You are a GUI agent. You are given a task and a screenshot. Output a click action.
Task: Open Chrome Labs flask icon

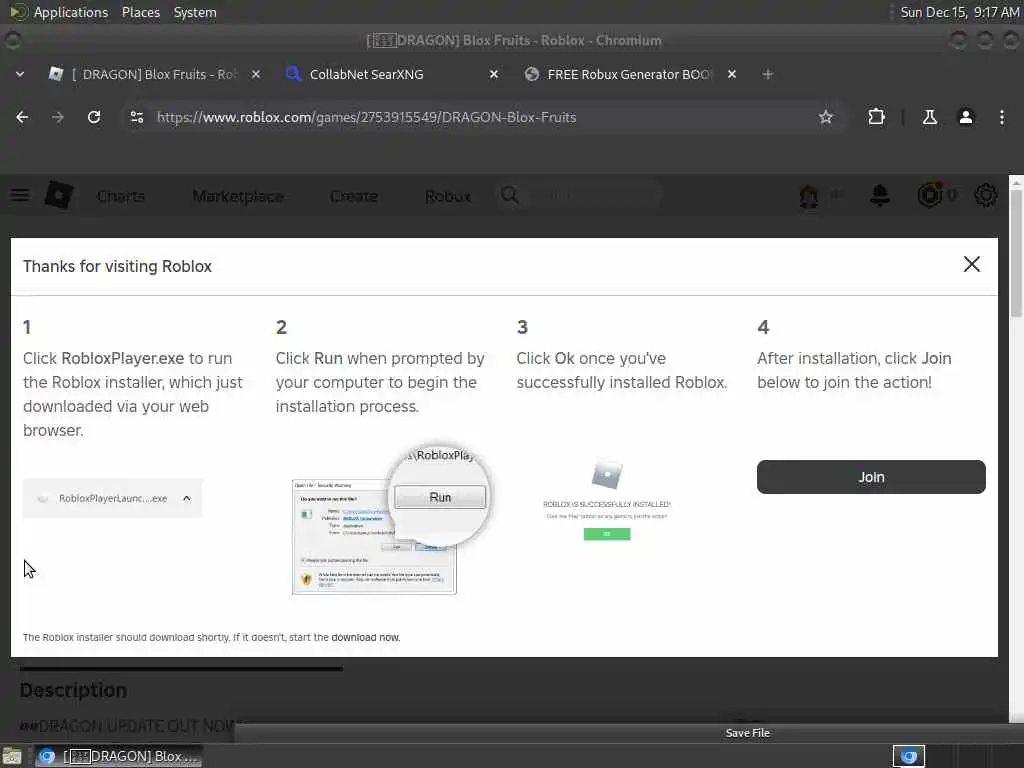pyautogui.click(x=929, y=117)
